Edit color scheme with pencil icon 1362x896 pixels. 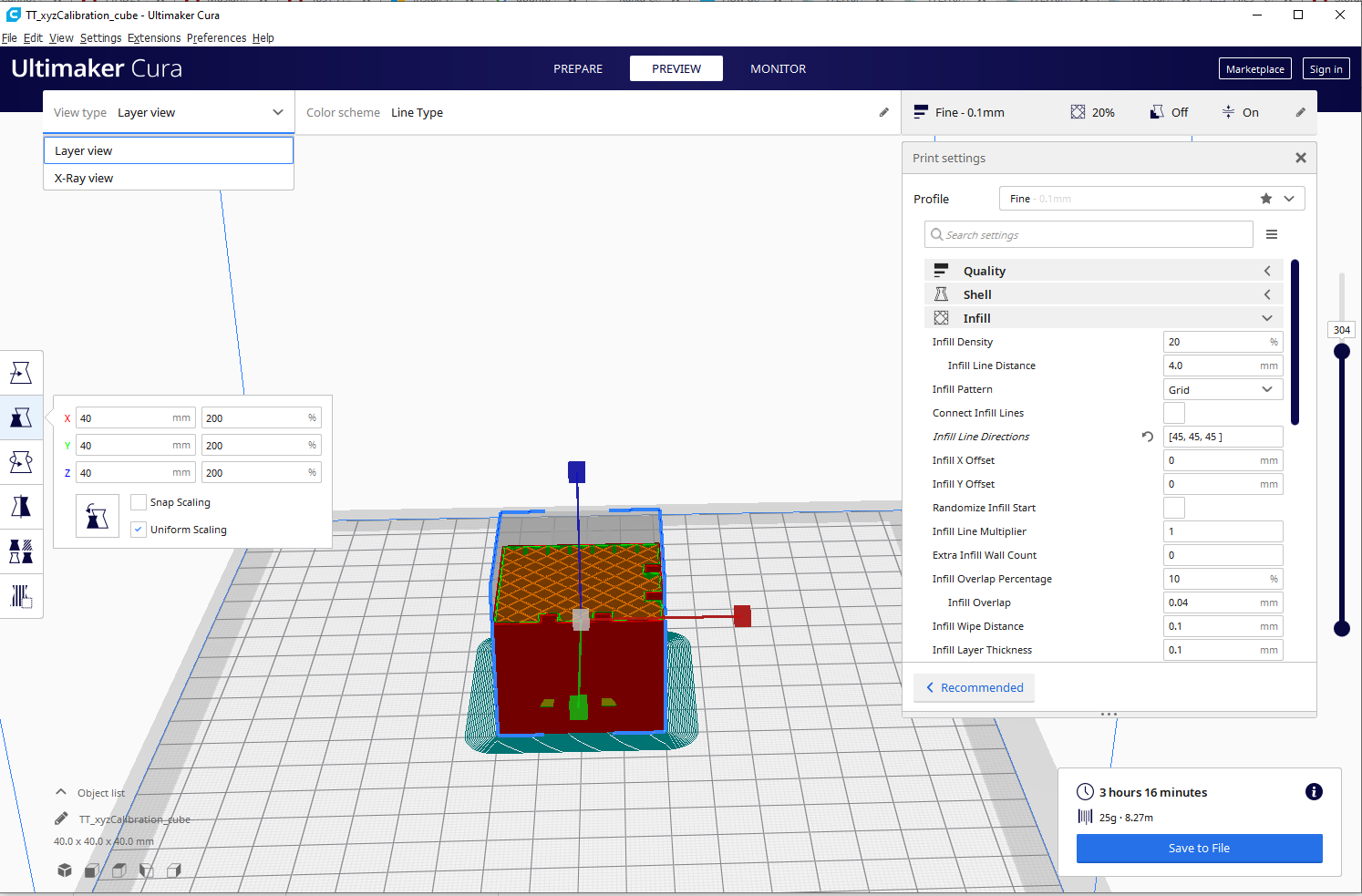tap(883, 112)
